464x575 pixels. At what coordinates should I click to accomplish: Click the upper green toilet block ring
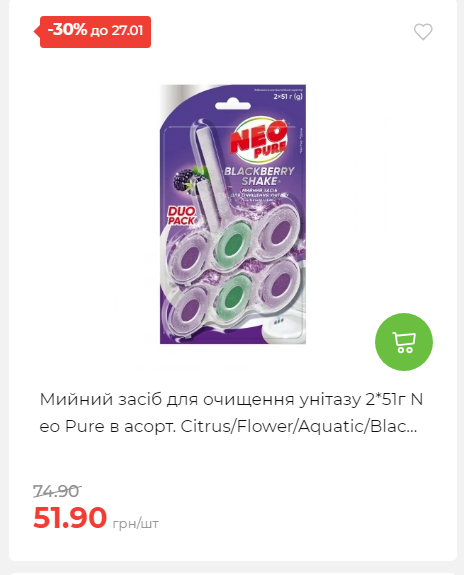(x=233, y=243)
